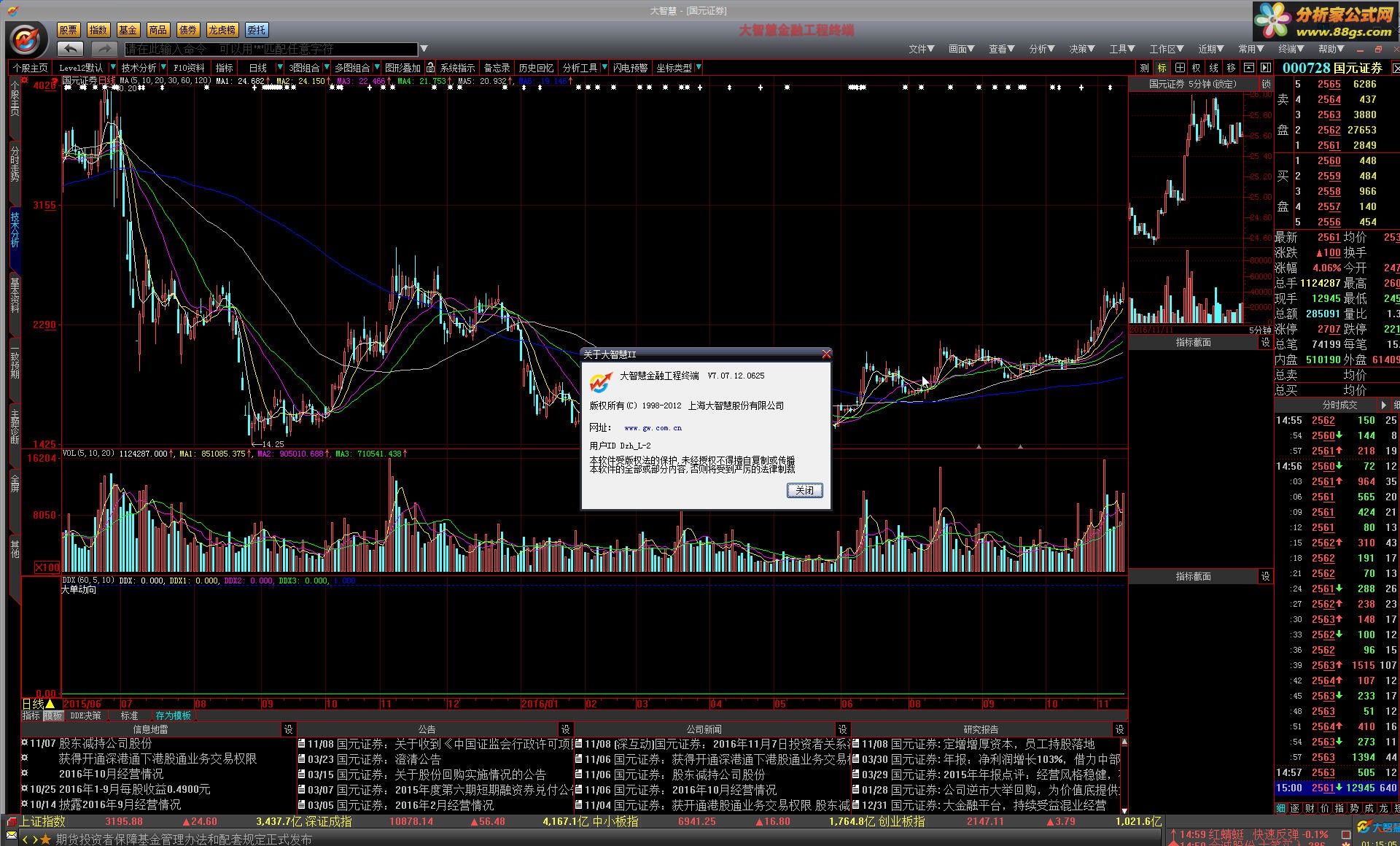1400x846 pixels.
Task: Click the 移 move icon
Action: pyautogui.click(x=1232, y=68)
